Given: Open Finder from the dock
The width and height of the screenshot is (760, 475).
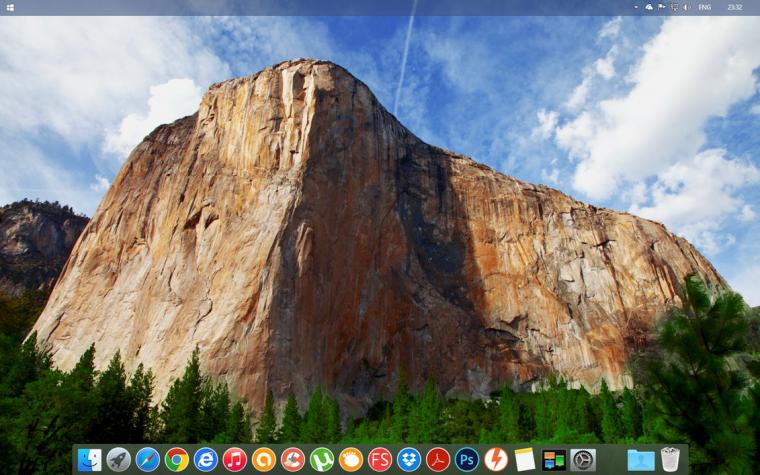Looking at the screenshot, I should point(90,459).
